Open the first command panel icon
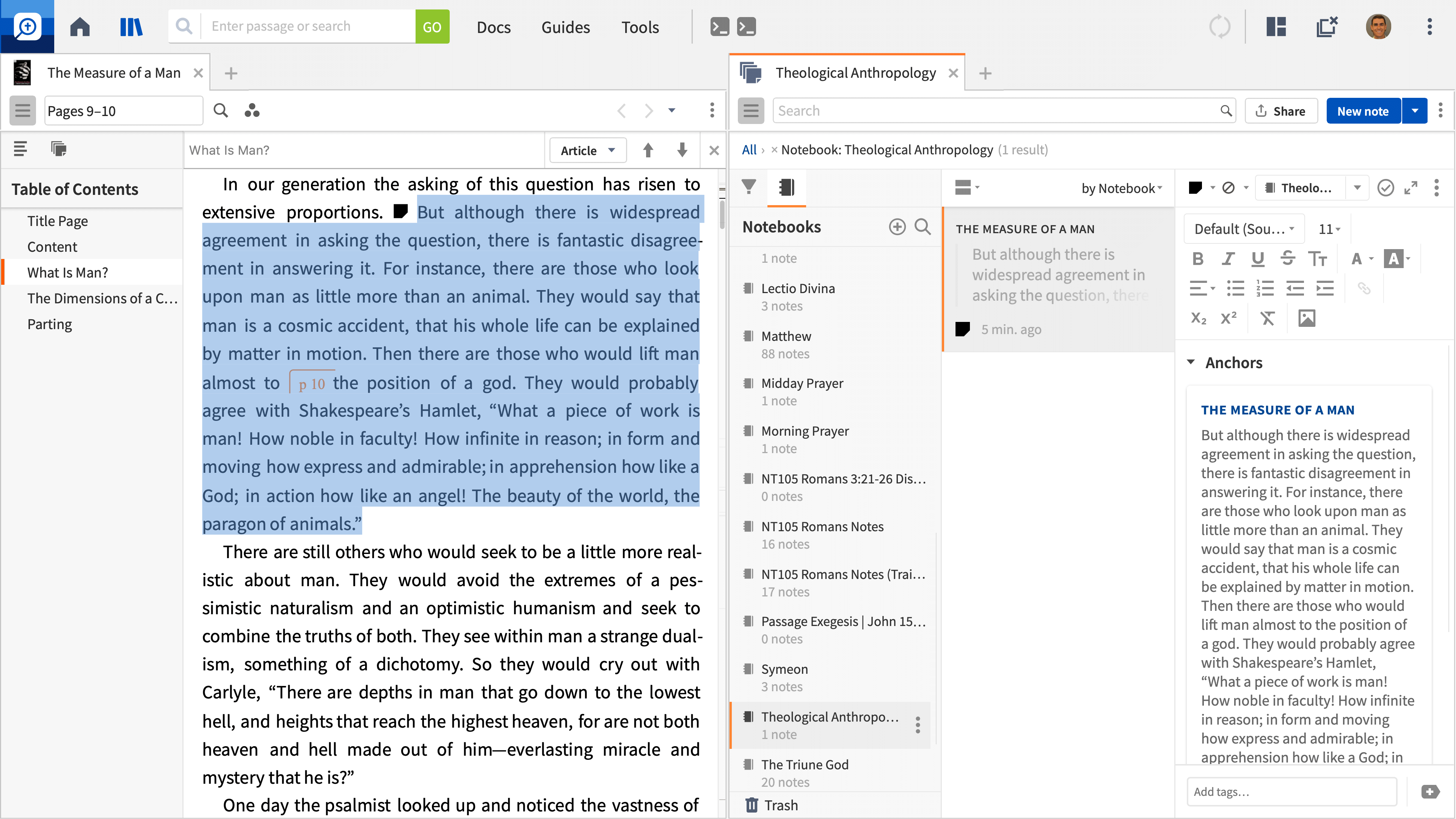1456x819 pixels. point(720,27)
